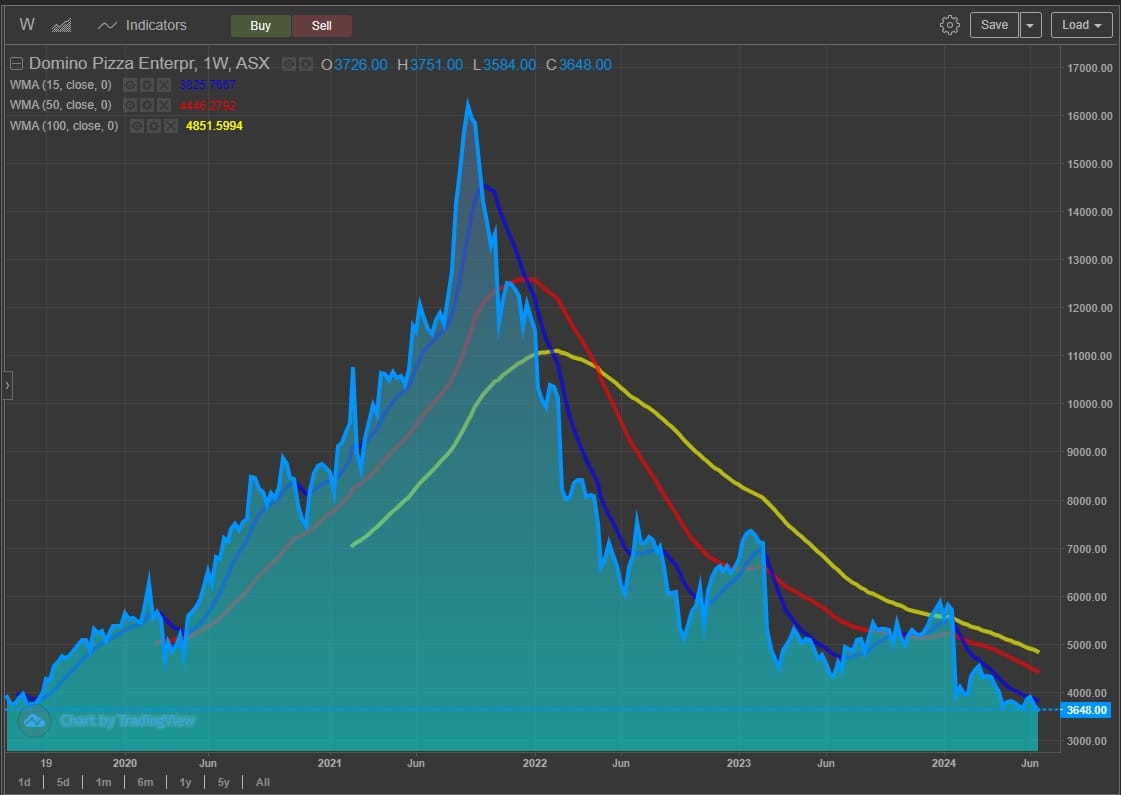Open Domino Pizza series settings gear
The width and height of the screenshot is (1121, 795).
306,64
